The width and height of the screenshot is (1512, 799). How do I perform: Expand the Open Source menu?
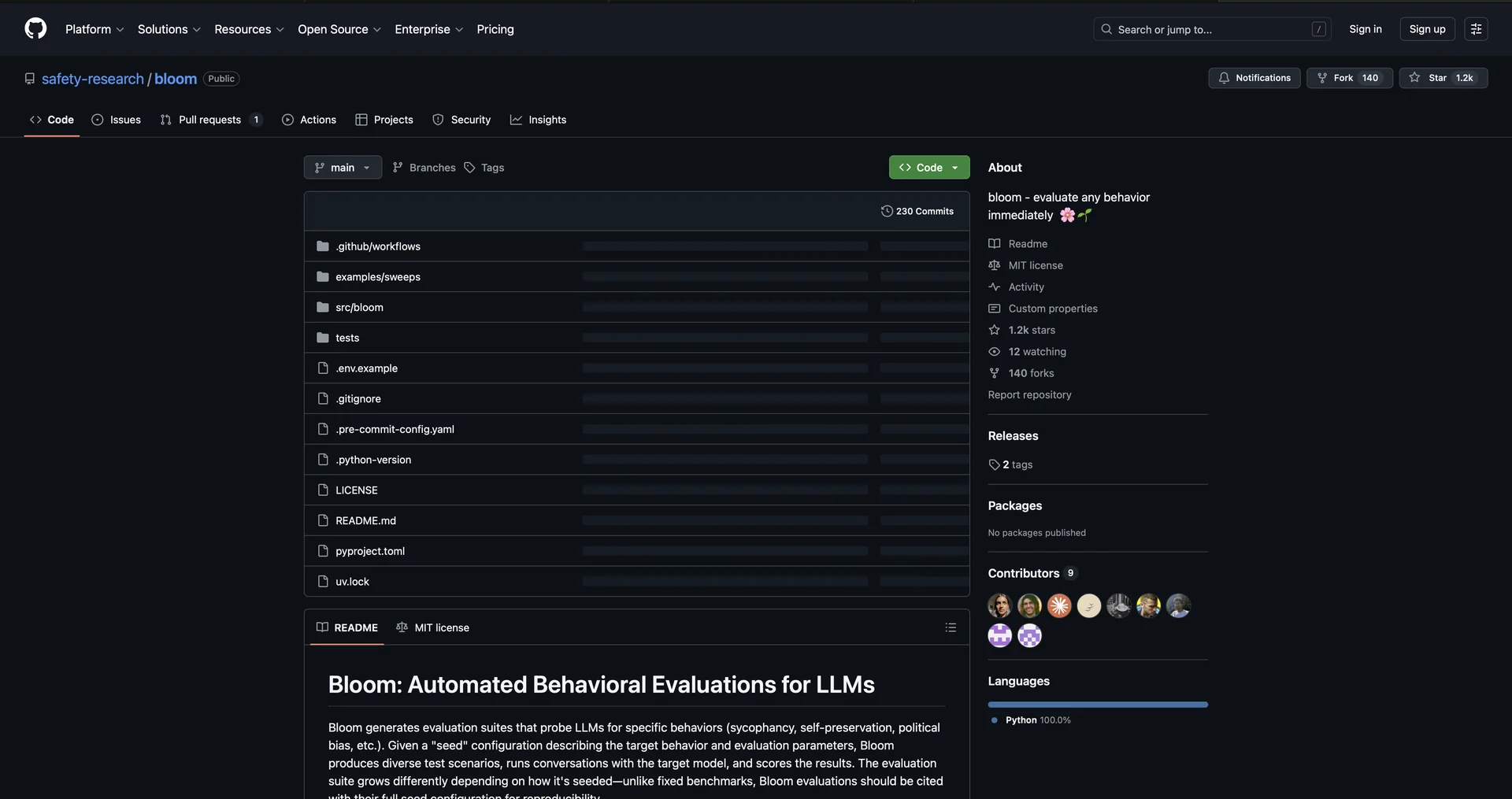click(339, 29)
